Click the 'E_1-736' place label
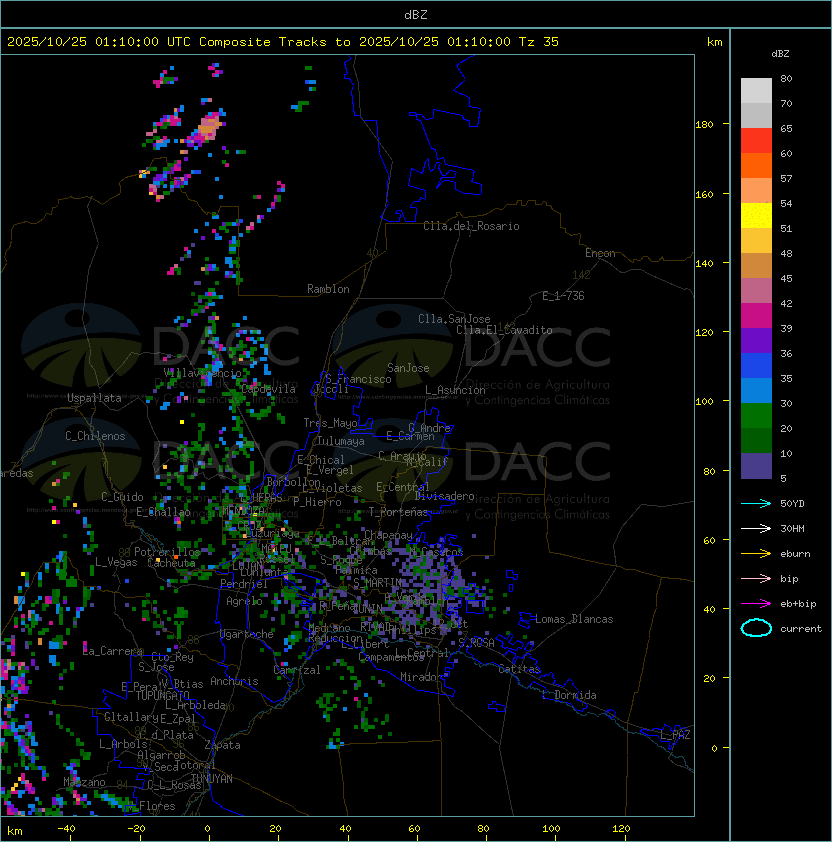The image size is (832, 842). click(563, 296)
